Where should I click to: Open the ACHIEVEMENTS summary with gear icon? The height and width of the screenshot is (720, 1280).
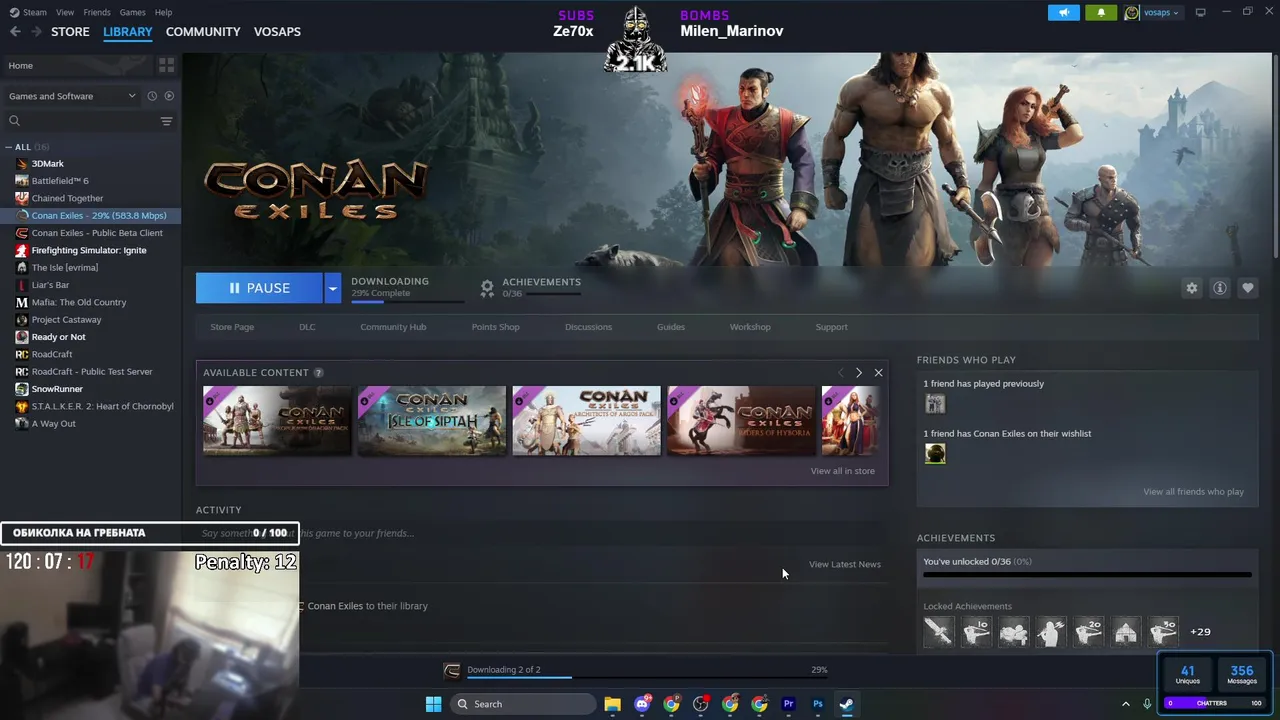coord(530,288)
